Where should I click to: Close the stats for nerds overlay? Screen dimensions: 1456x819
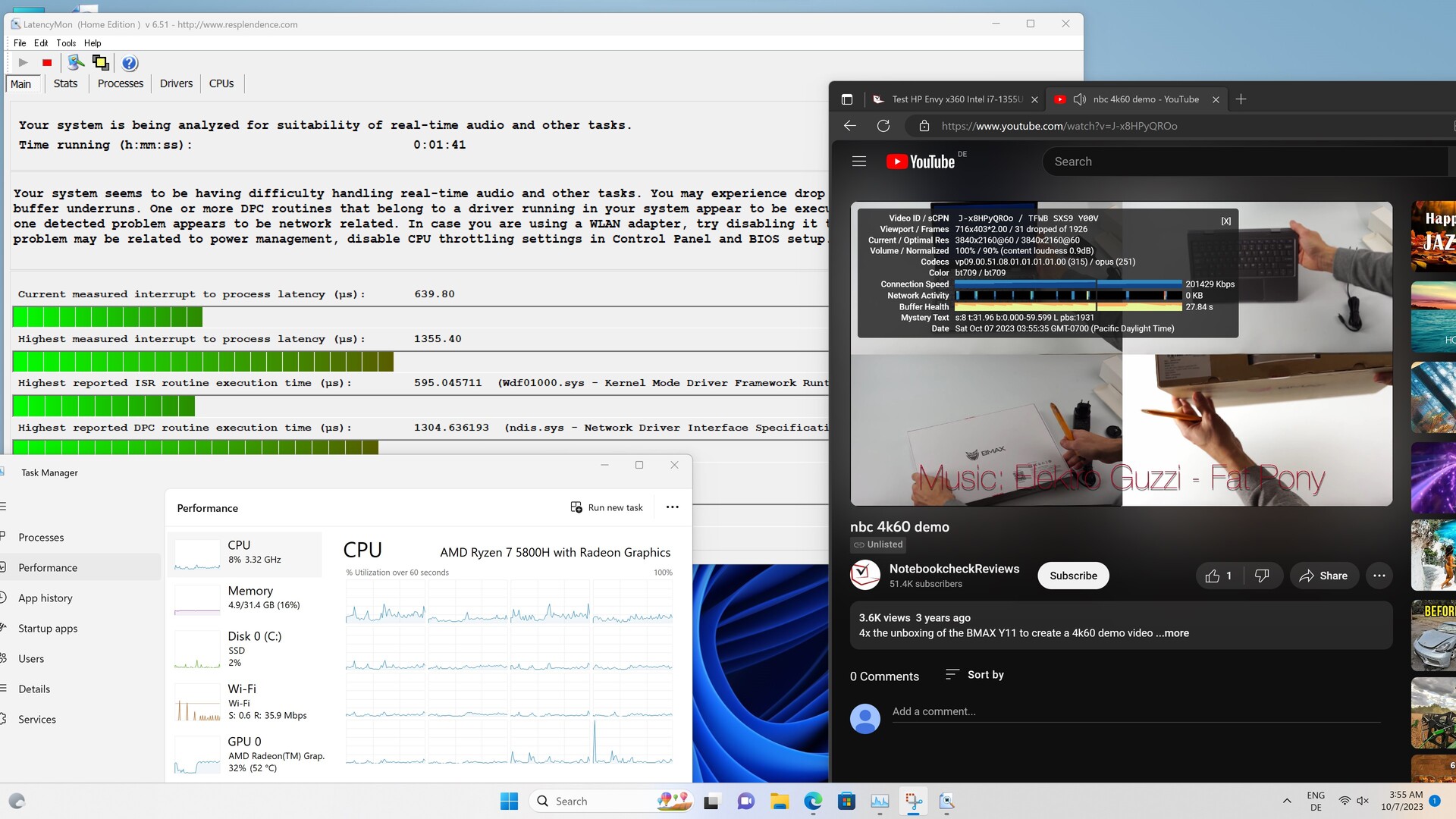tap(1225, 221)
